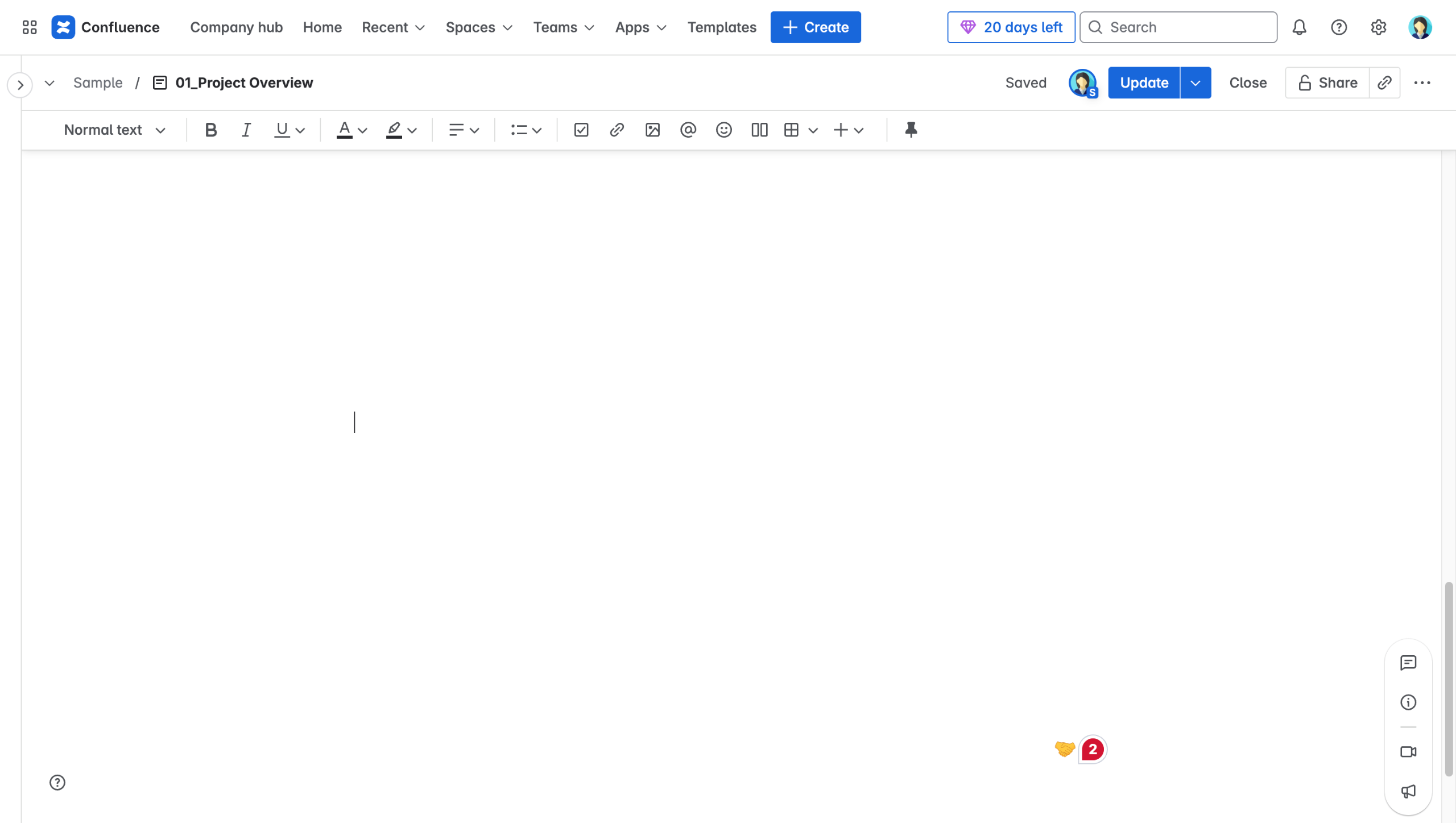Screen dimensions: 1456x823
Task: Open the more actions ellipsis menu
Action: [x=1422, y=83]
